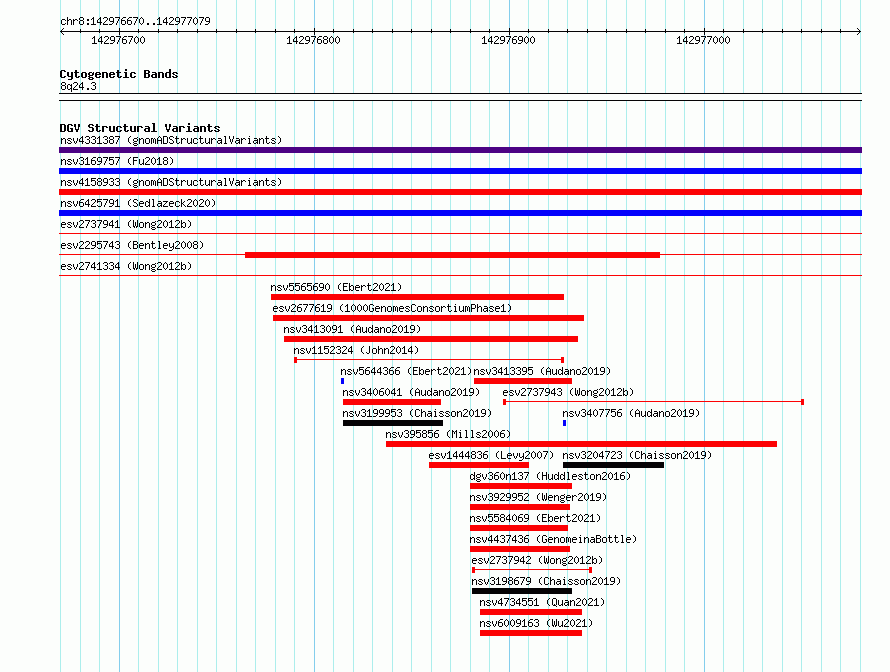Click the nsv4331387 gnomADStructuralVariants label
This screenshot has width=890, height=672.
[x=171, y=140]
